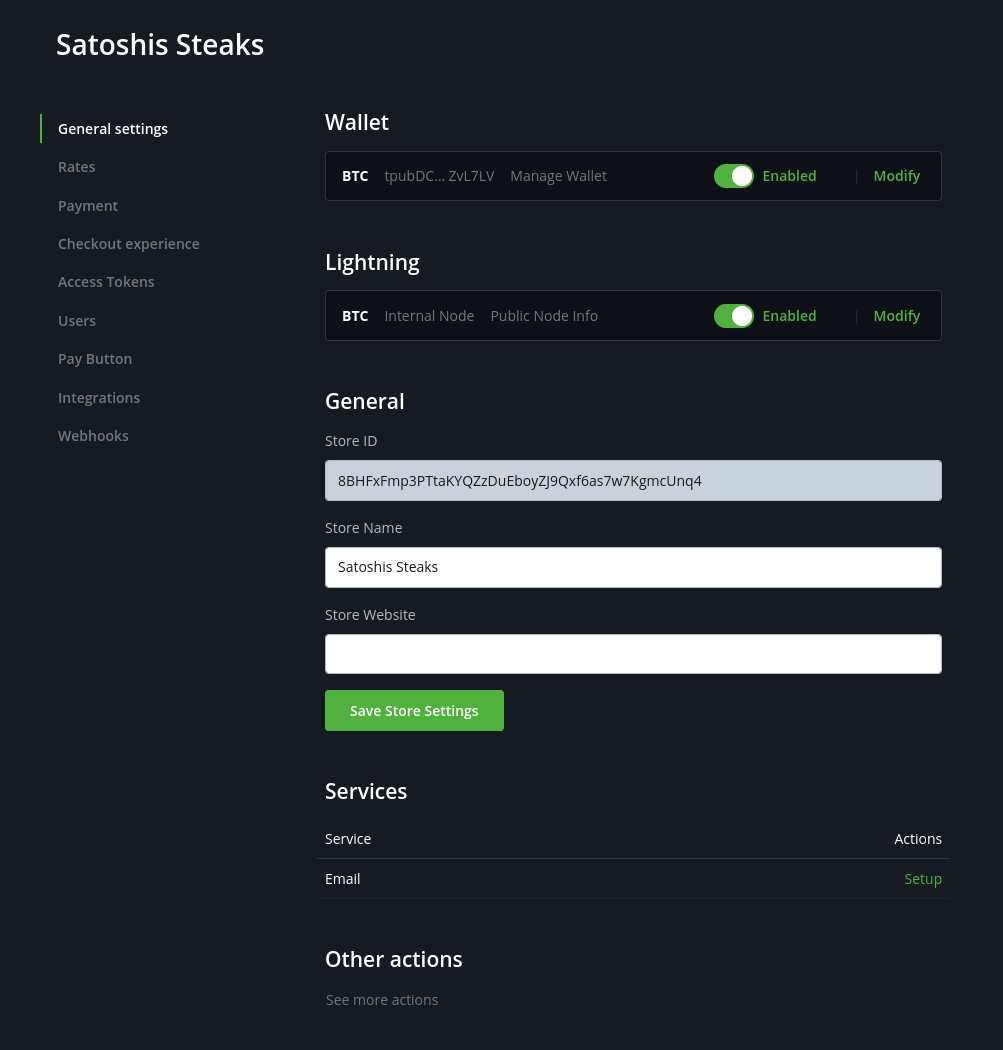Modify the Lightning node configuration
Screen dimensions: 1003x1050
tap(896, 315)
